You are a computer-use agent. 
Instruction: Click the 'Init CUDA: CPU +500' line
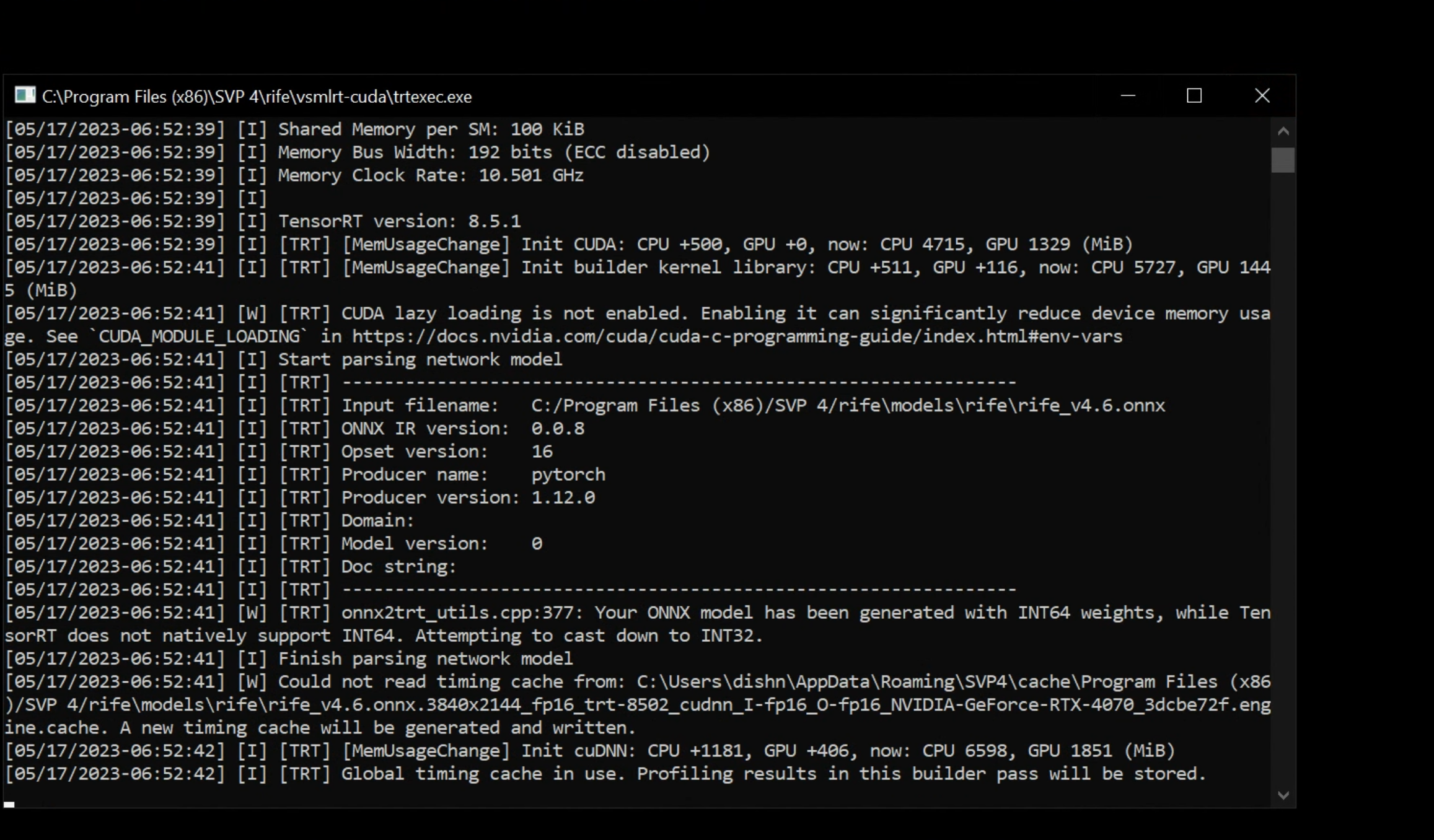coord(569,244)
